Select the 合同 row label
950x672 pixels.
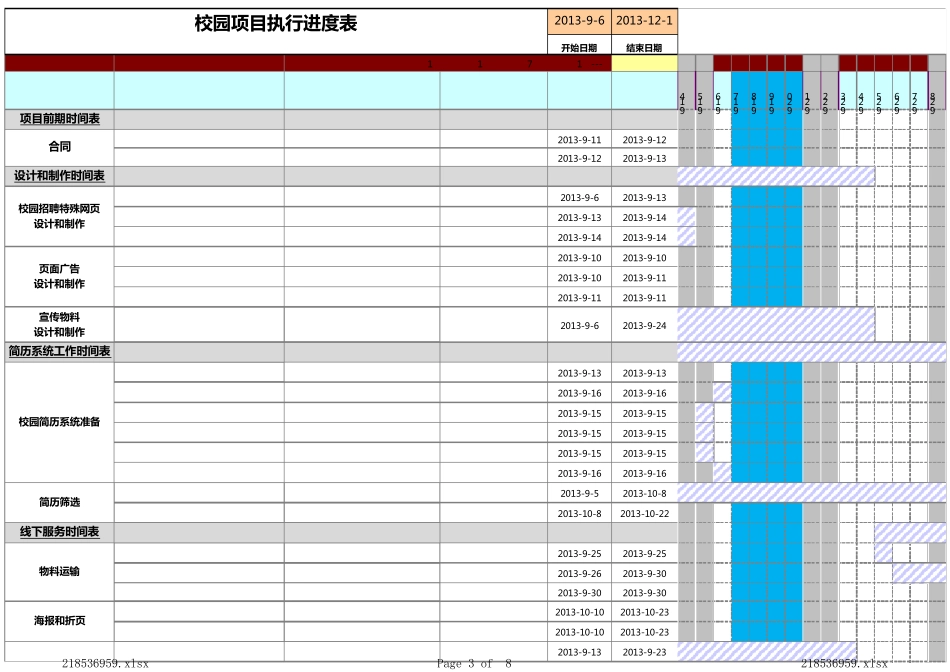click(x=59, y=147)
